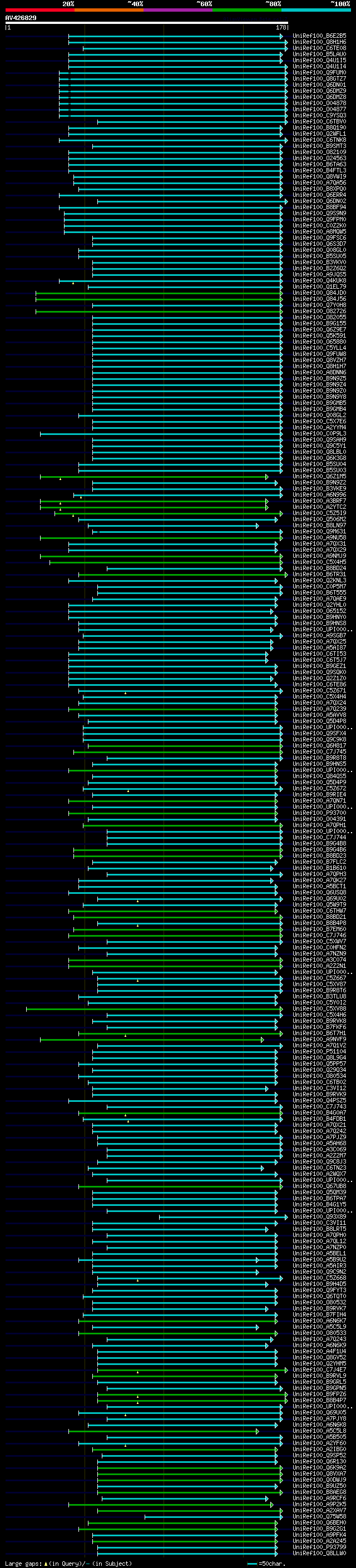Image resolution: width=356 pixels, height=1568 pixels.
Task: Open the UniRef100_C6TI53 hit label
Action: click(319, 654)
